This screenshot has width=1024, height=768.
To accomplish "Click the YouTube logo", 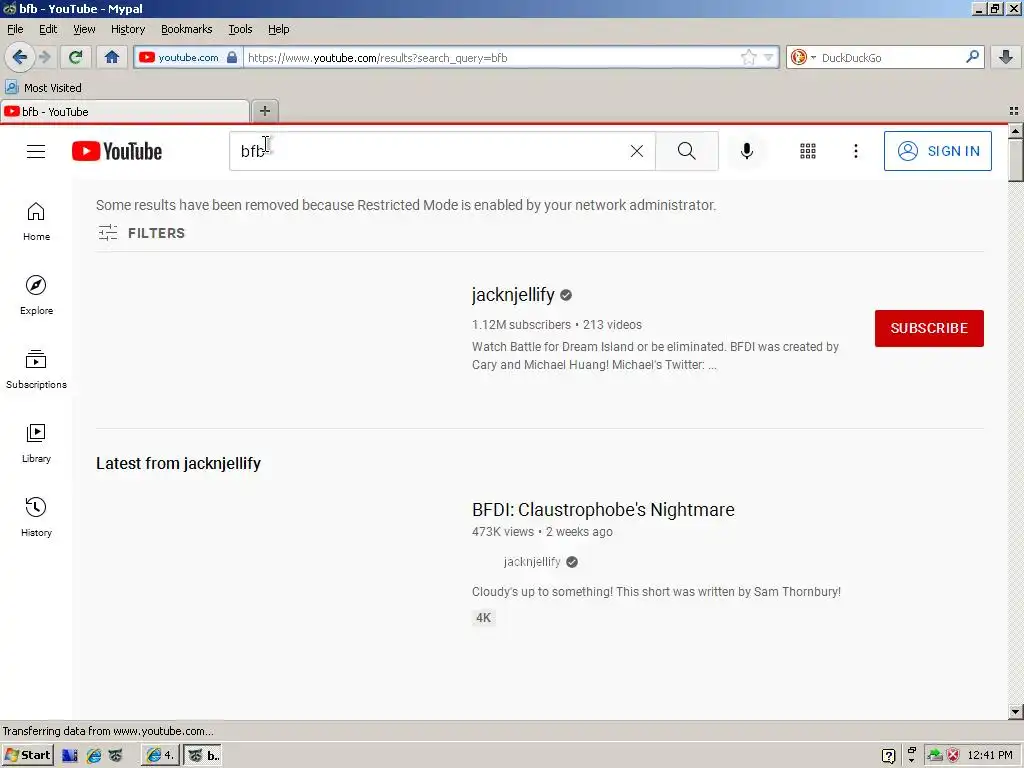I will (x=117, y=152).
